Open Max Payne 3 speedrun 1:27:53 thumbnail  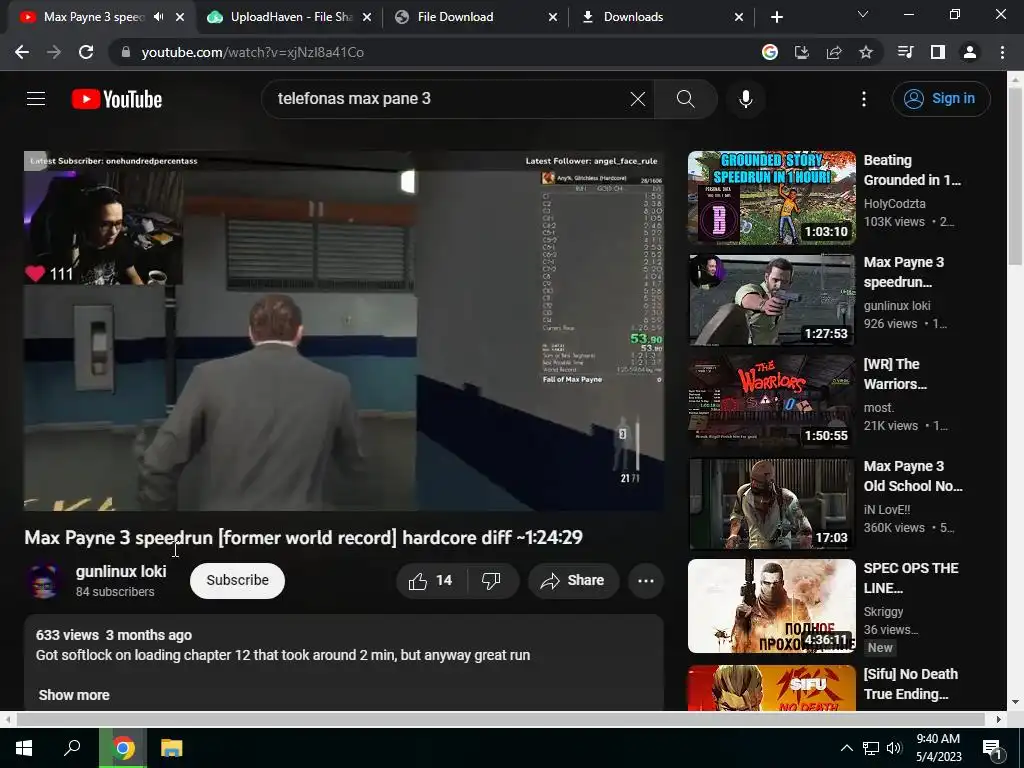click(x=771, y=300)
